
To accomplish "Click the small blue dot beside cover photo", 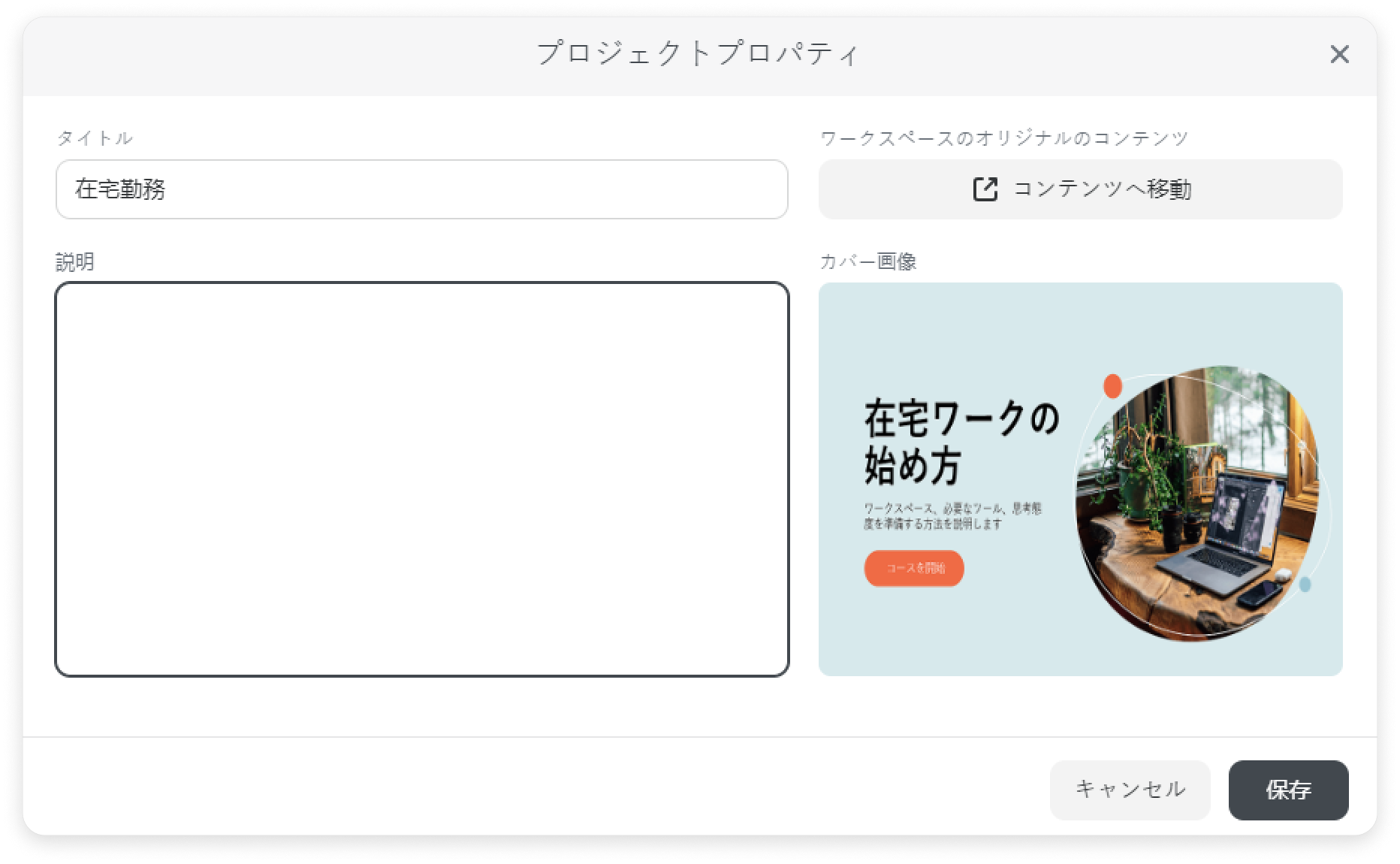I will click(x=1305, y=584).
